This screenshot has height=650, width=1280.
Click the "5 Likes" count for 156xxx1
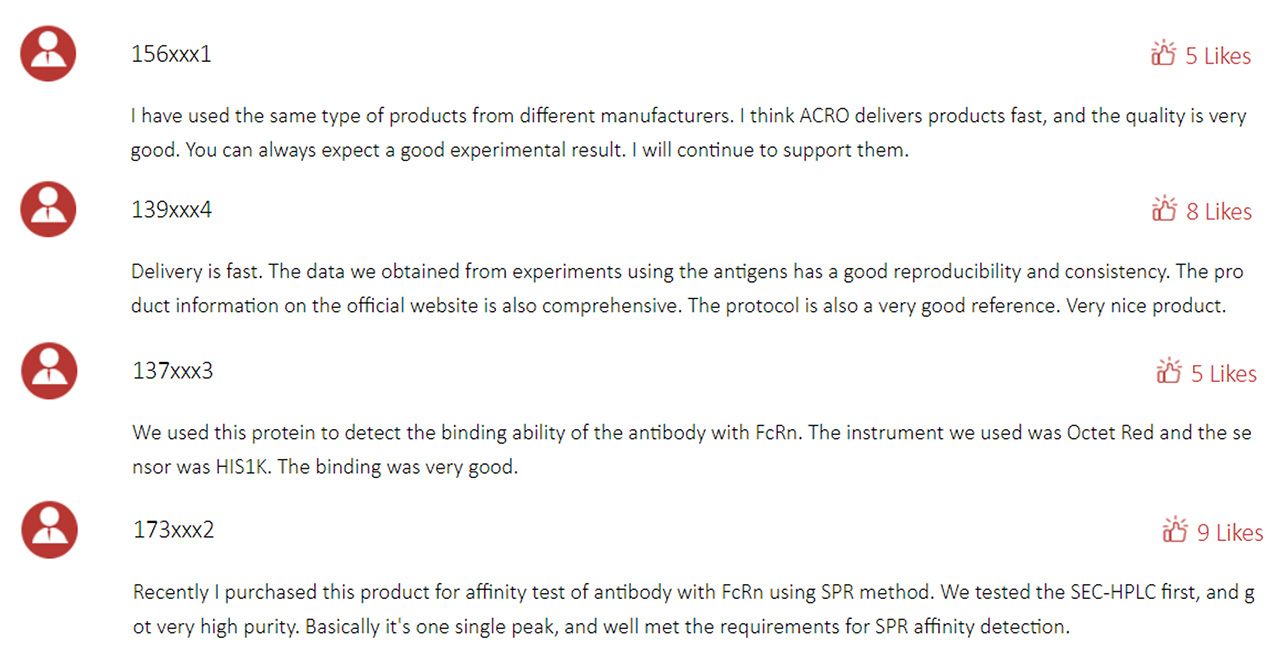point(1217,56)
